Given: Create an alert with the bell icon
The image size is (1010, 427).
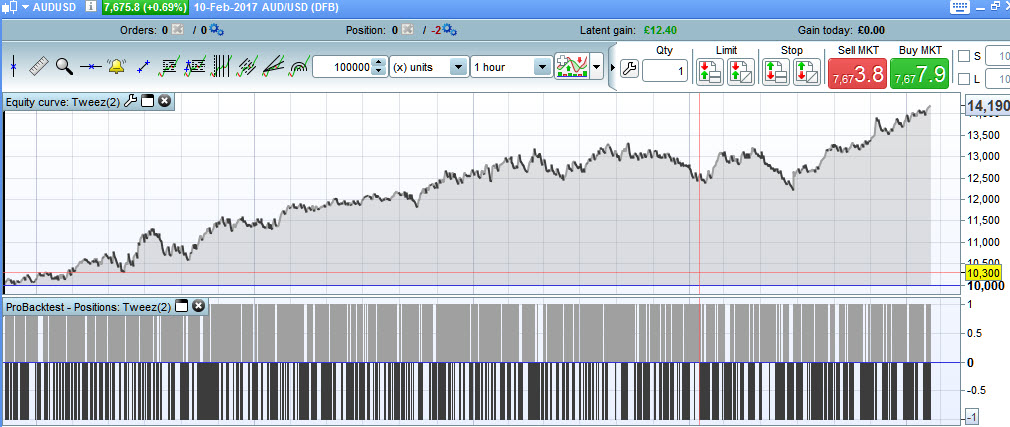Looking at the screenshot, I should pyautogui.click(x=117, y=66).
